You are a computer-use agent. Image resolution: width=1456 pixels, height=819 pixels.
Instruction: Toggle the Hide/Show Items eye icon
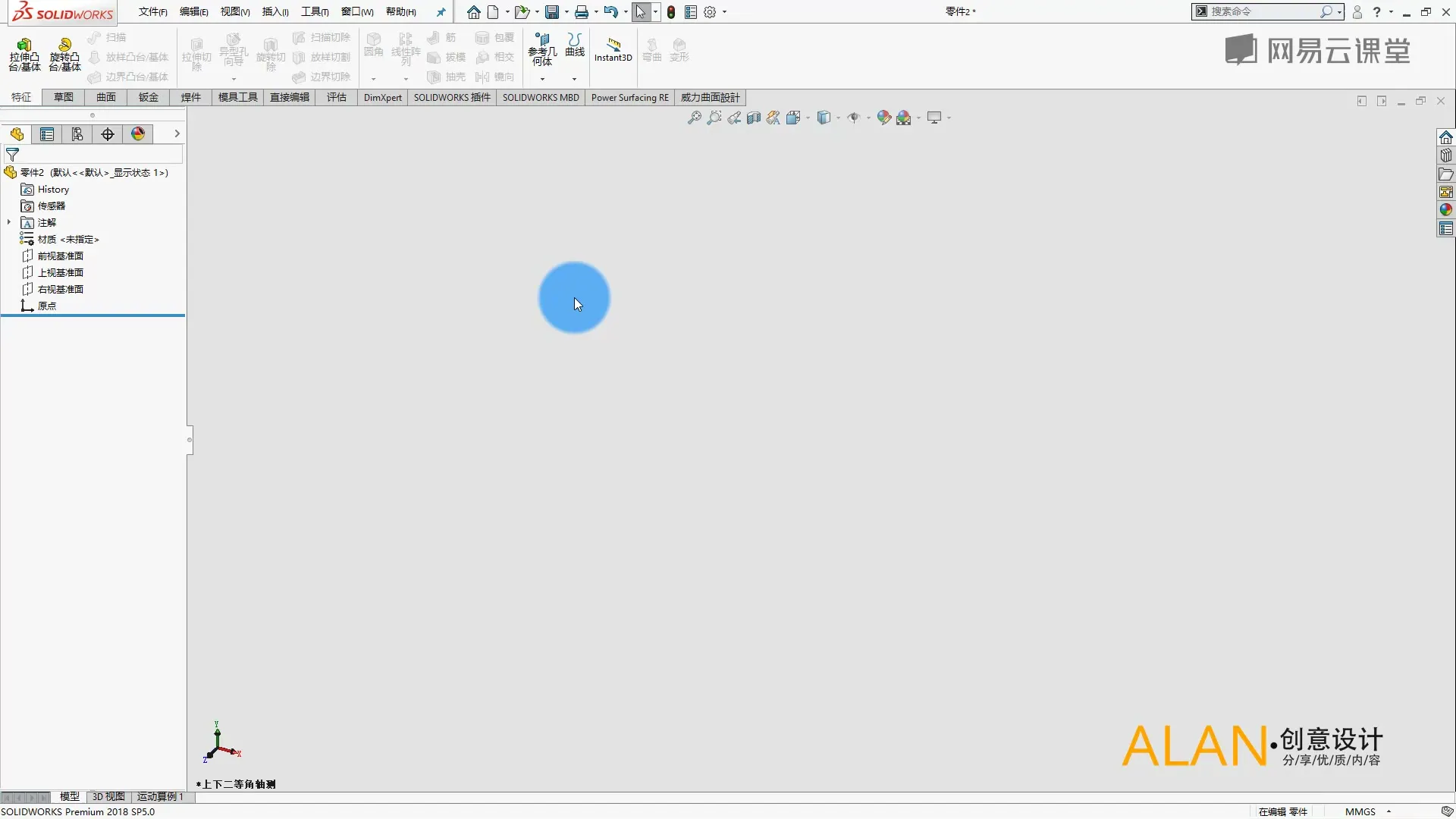coord(854,118)
